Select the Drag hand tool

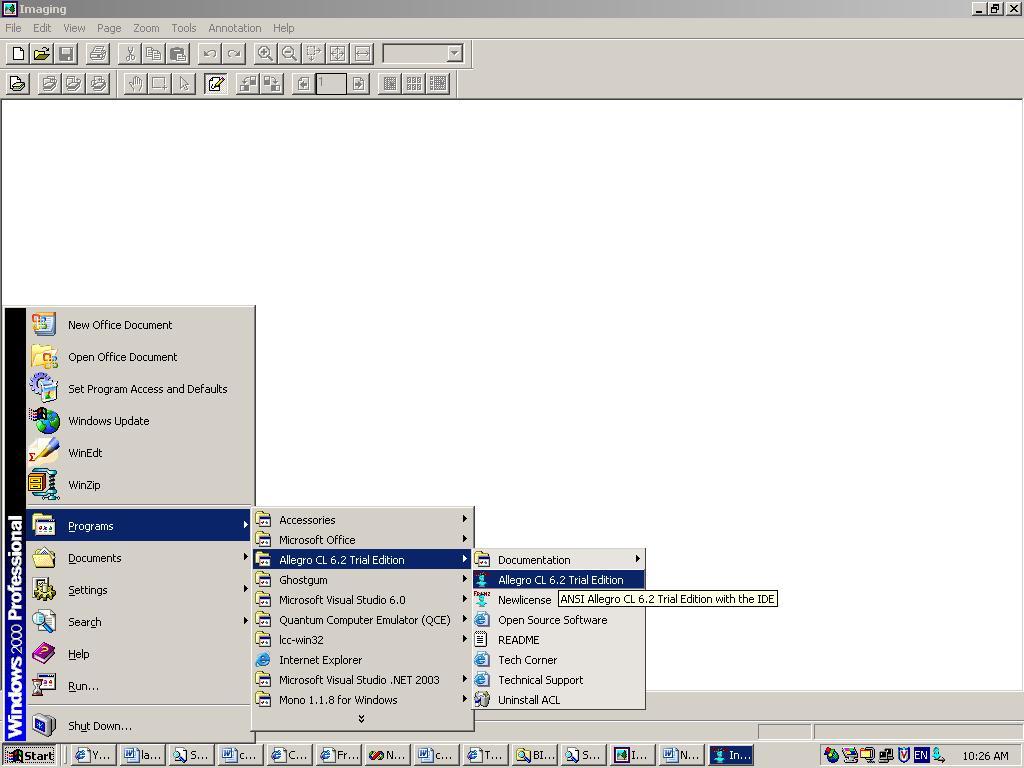[135, 84]
